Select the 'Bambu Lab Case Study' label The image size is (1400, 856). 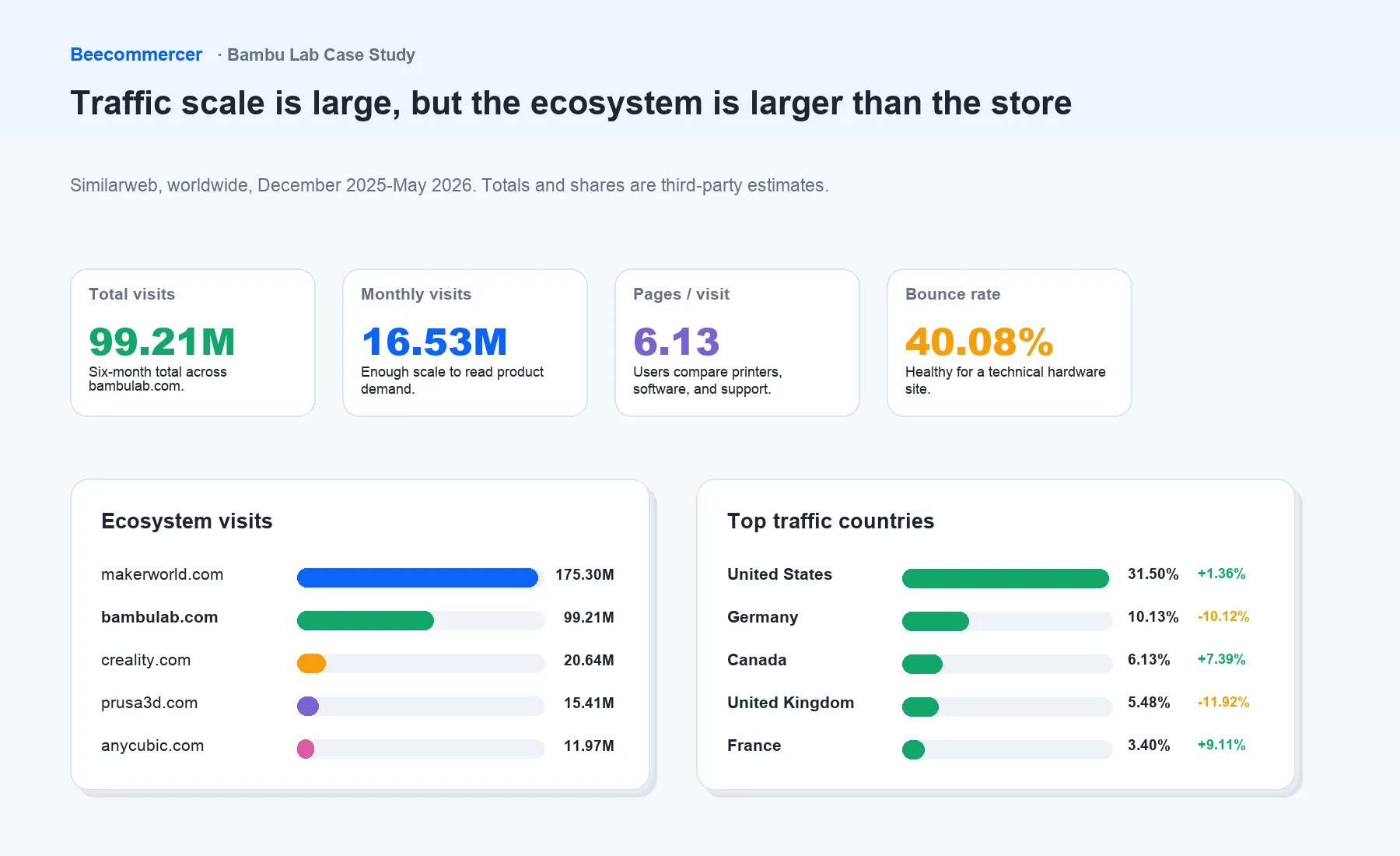point(321,54)
